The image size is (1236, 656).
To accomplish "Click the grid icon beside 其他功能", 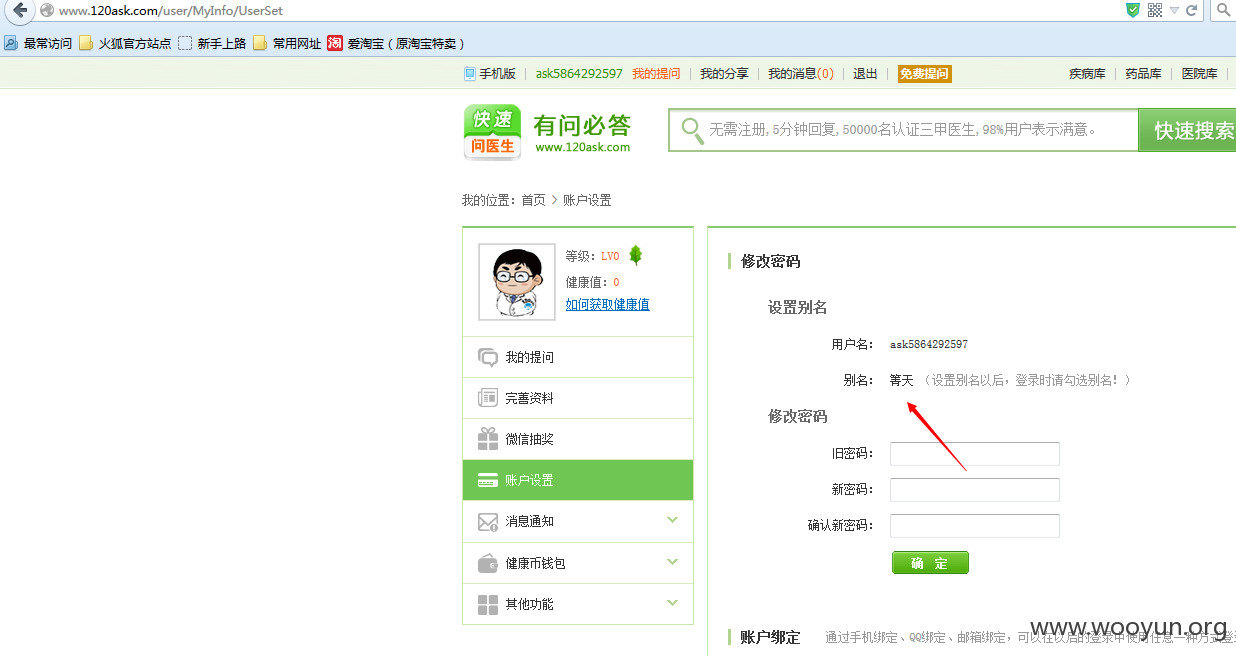I will pos(488,604).
